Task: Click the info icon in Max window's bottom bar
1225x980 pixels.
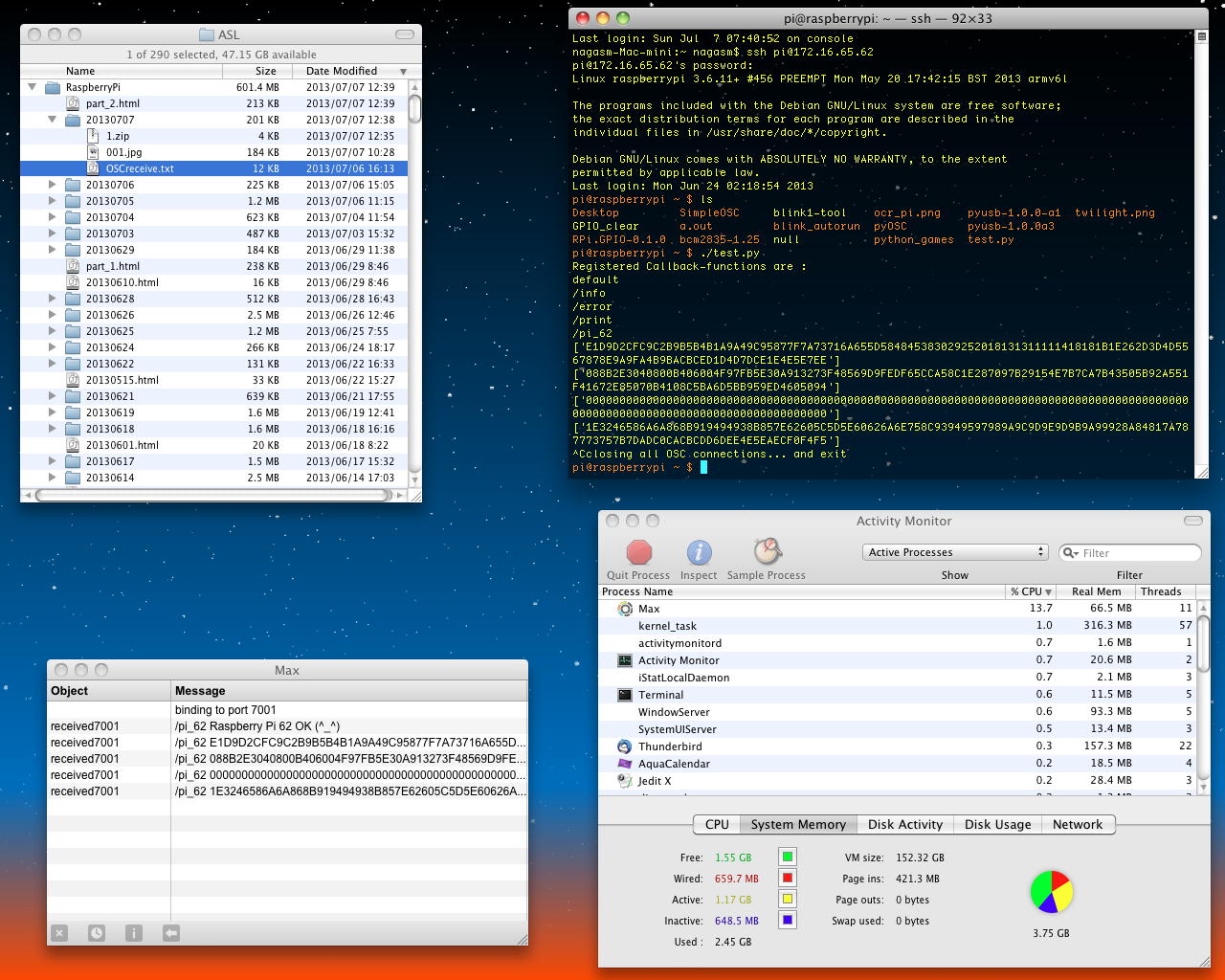Action: 134,933
